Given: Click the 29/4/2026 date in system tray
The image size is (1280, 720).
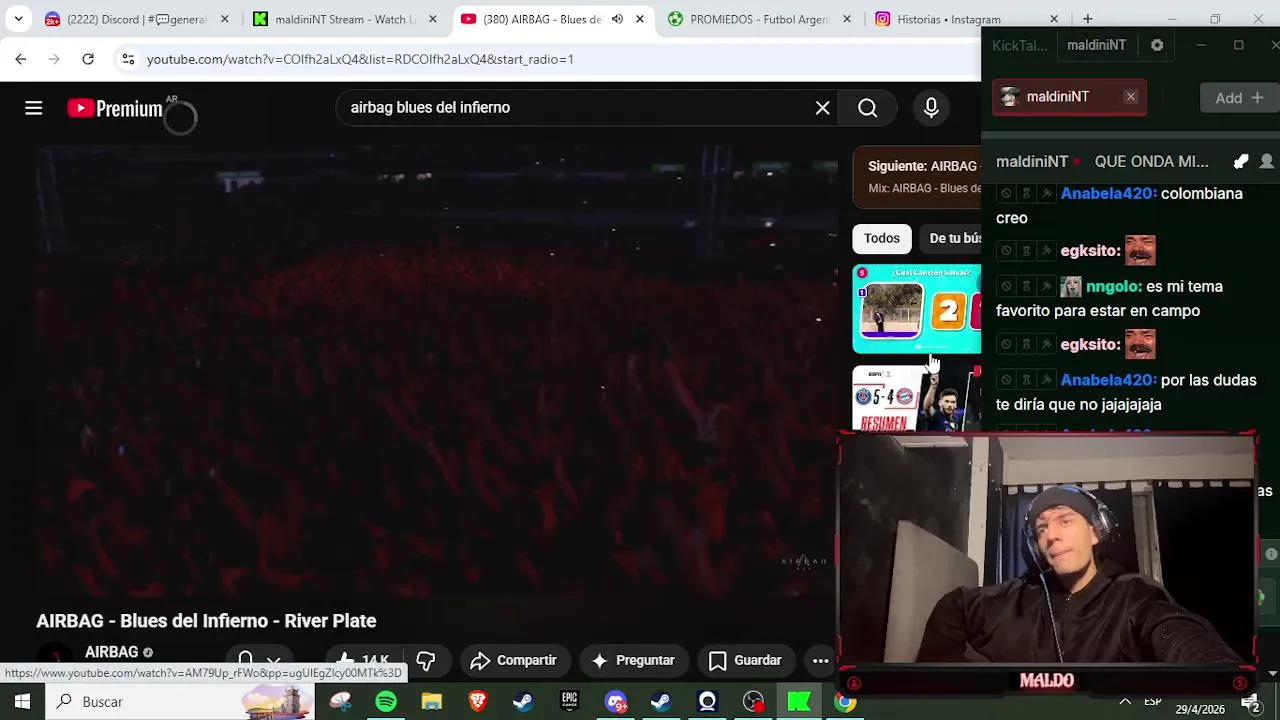Looking at the screenshot, I should [x=1200, y=709].
